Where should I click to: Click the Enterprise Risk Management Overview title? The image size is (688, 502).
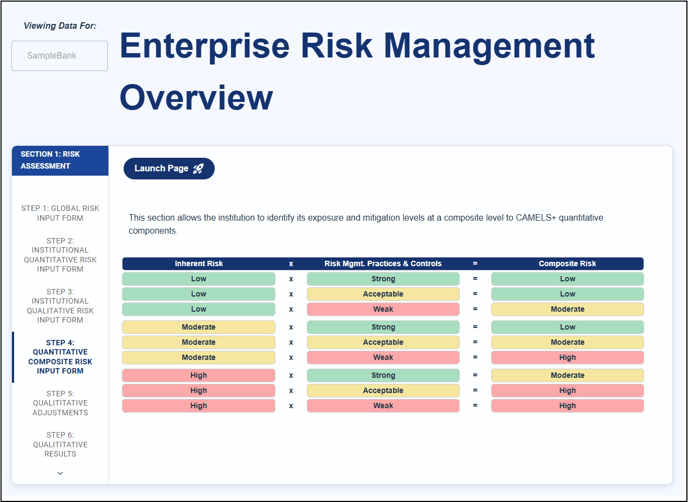(x=357, y=71)
